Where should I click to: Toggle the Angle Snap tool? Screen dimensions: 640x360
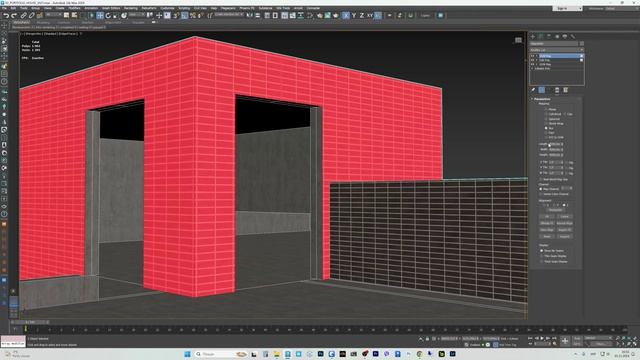pyautogui.click(x=184, y=16)
